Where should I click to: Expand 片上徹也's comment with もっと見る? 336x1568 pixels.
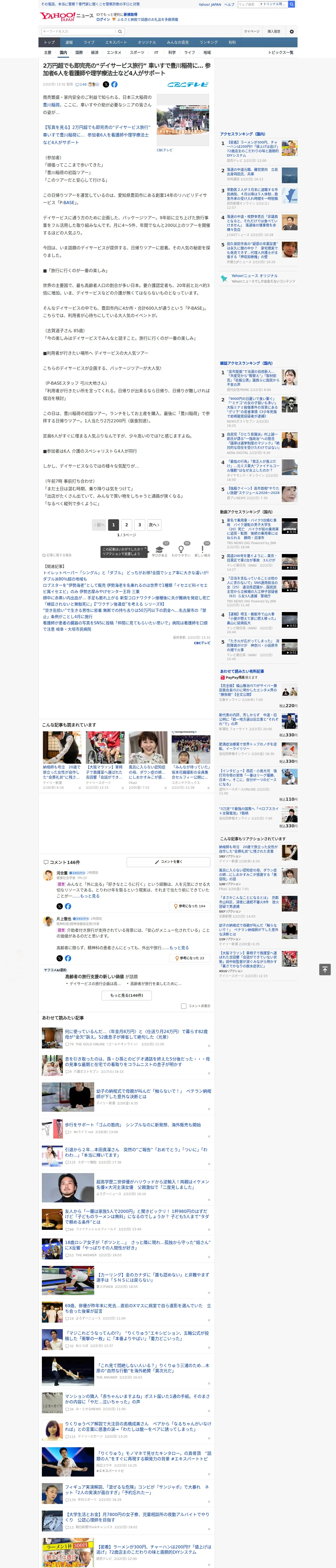pos(179,948)
